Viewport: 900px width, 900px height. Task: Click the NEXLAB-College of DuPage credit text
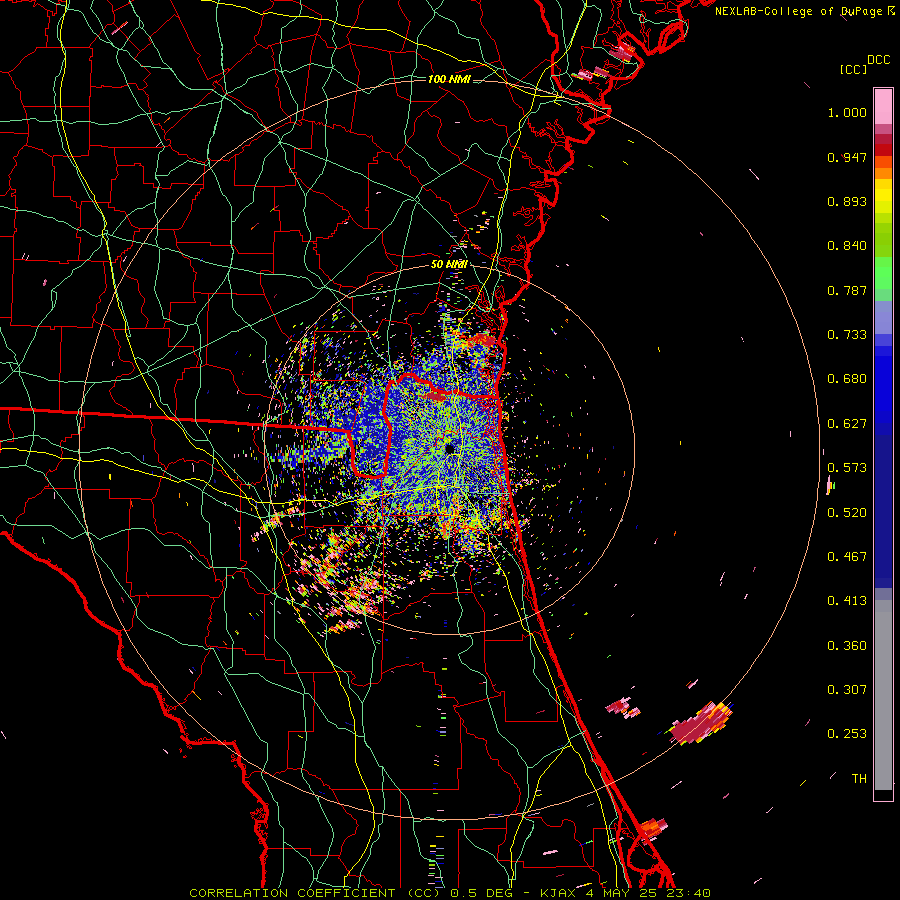coord(798,11)
